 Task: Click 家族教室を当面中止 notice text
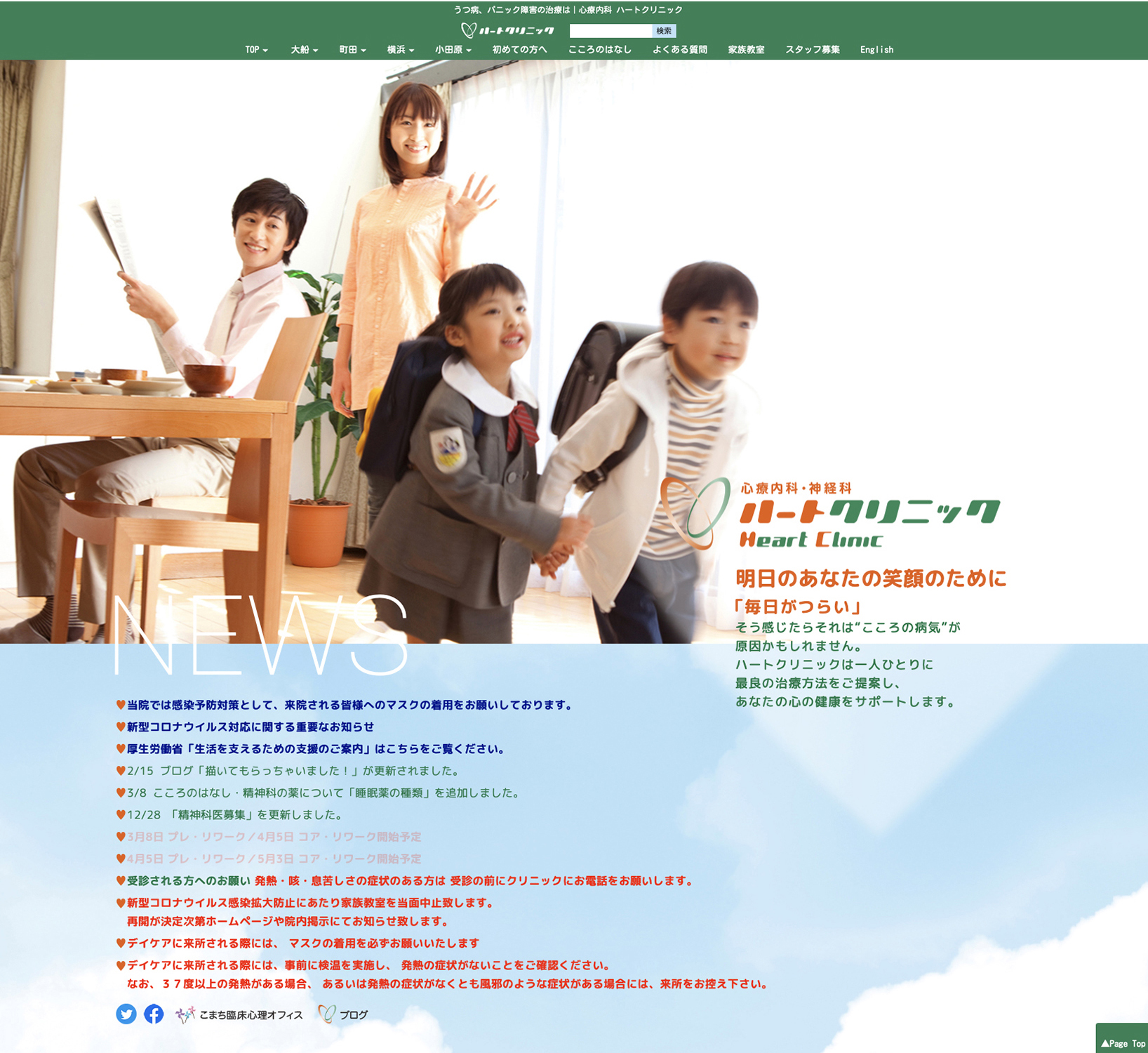pos(309,912)
